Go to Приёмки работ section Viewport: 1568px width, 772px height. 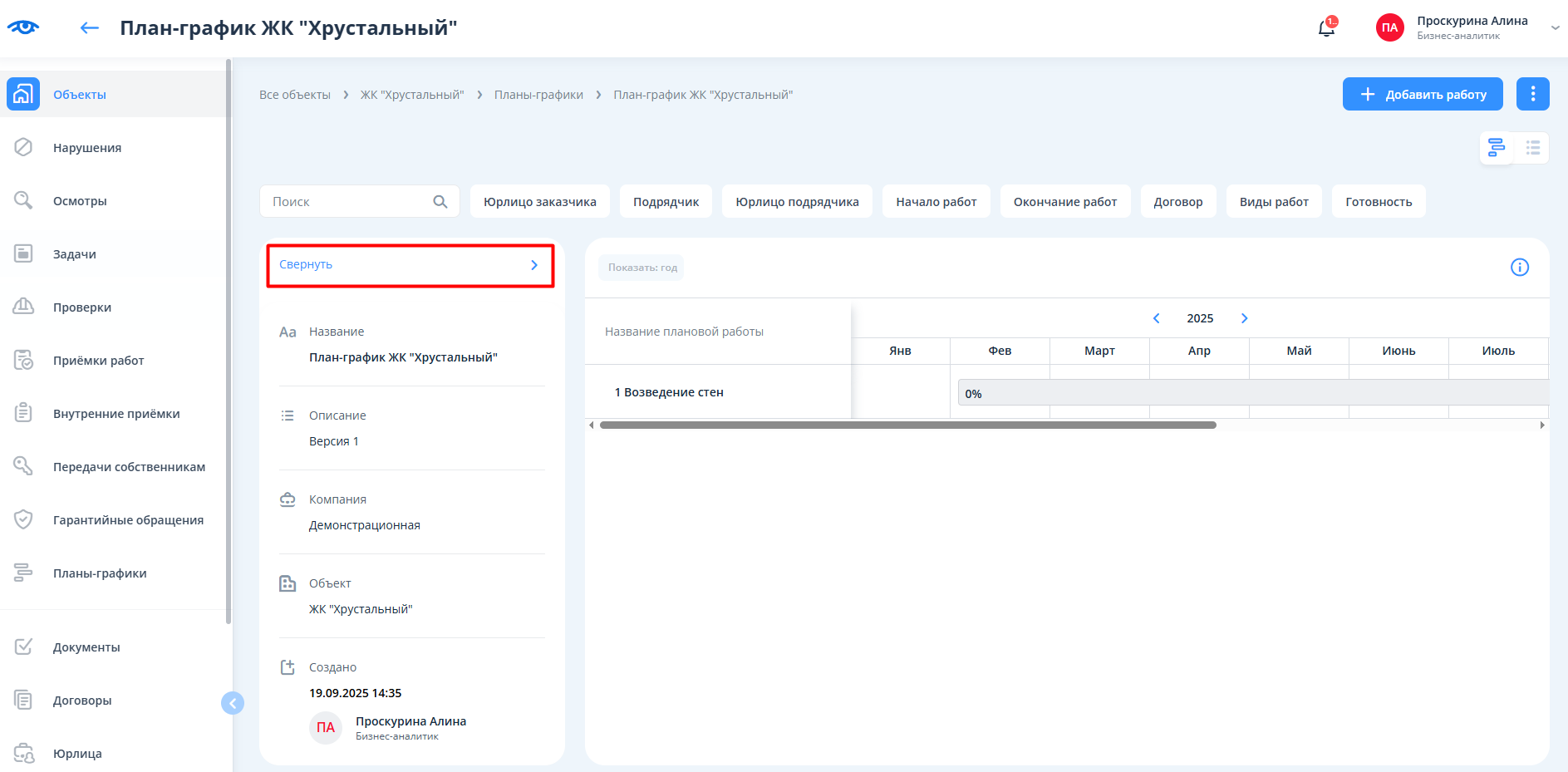tap(98, 361)
